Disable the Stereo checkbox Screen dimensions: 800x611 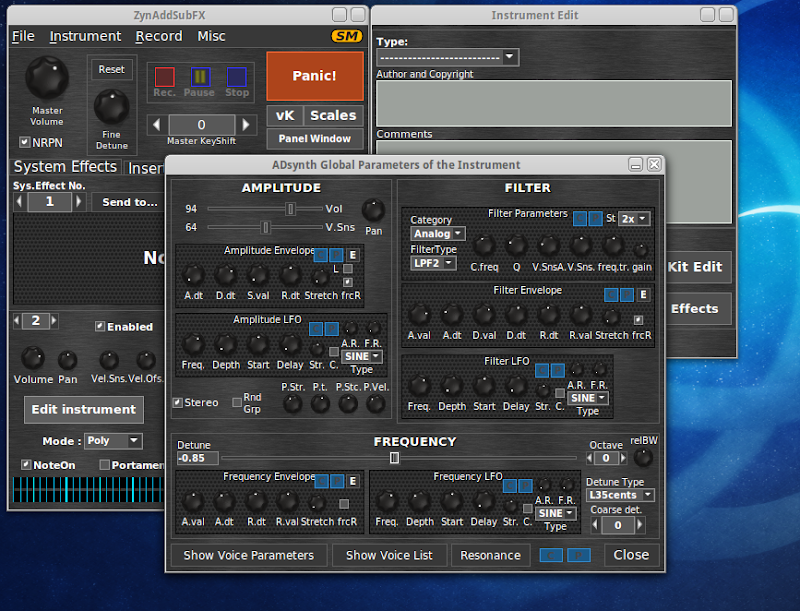[177, 403]
